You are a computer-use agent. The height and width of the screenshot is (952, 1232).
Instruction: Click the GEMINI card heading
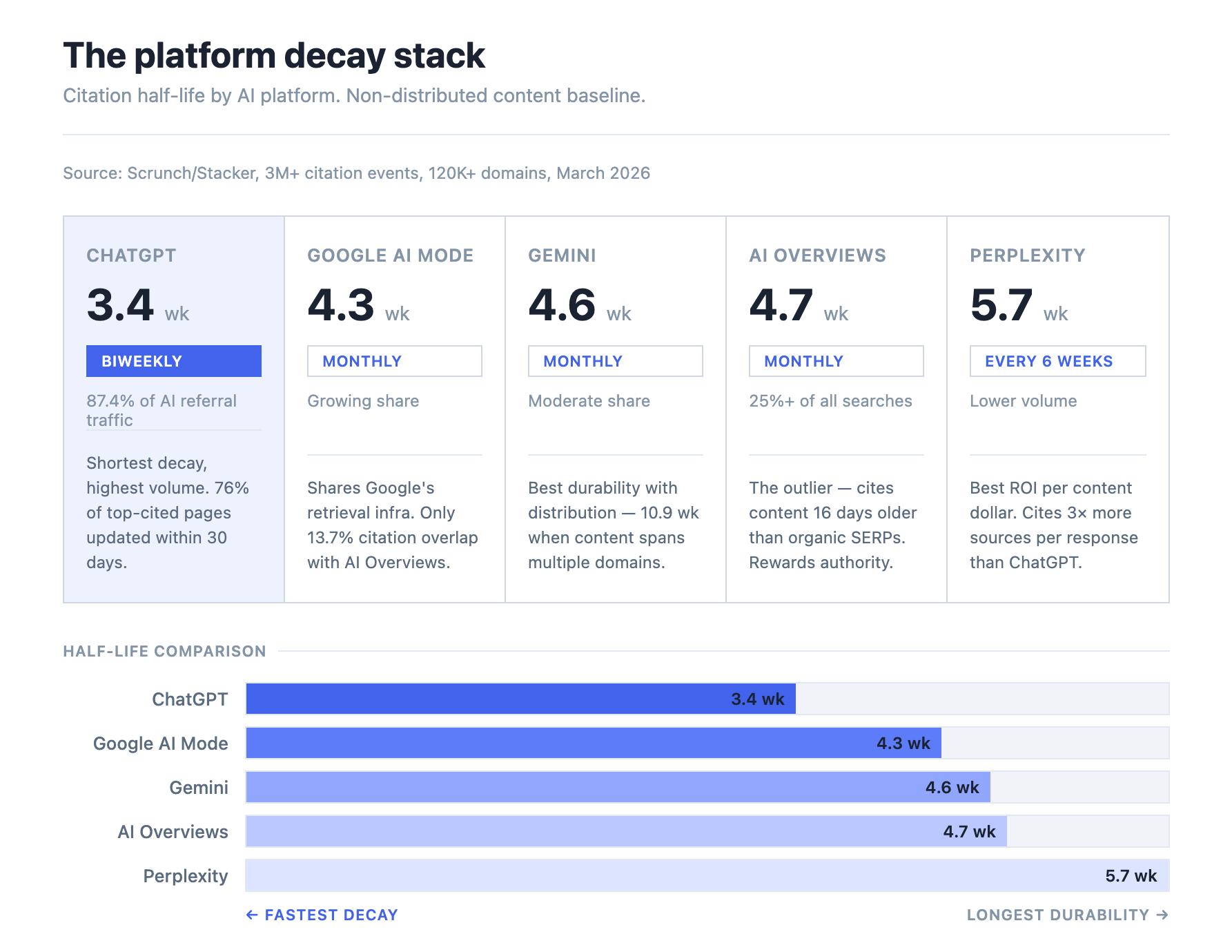click(562, 255)
